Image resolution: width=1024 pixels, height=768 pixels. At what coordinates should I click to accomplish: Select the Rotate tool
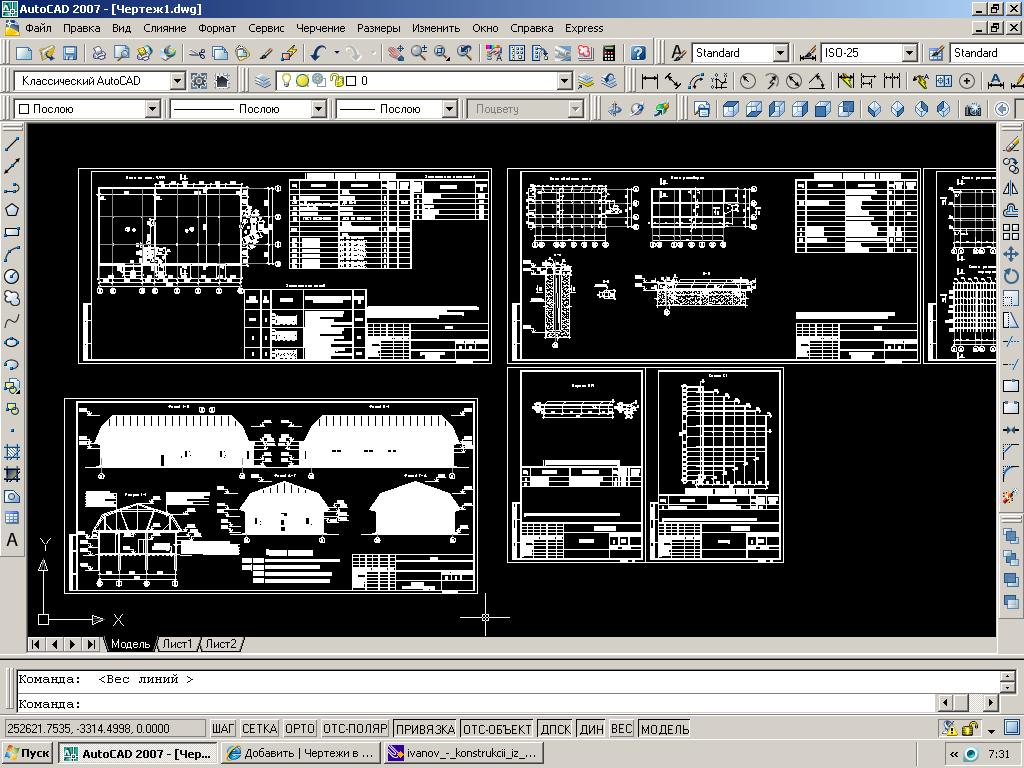point(1011,276)
